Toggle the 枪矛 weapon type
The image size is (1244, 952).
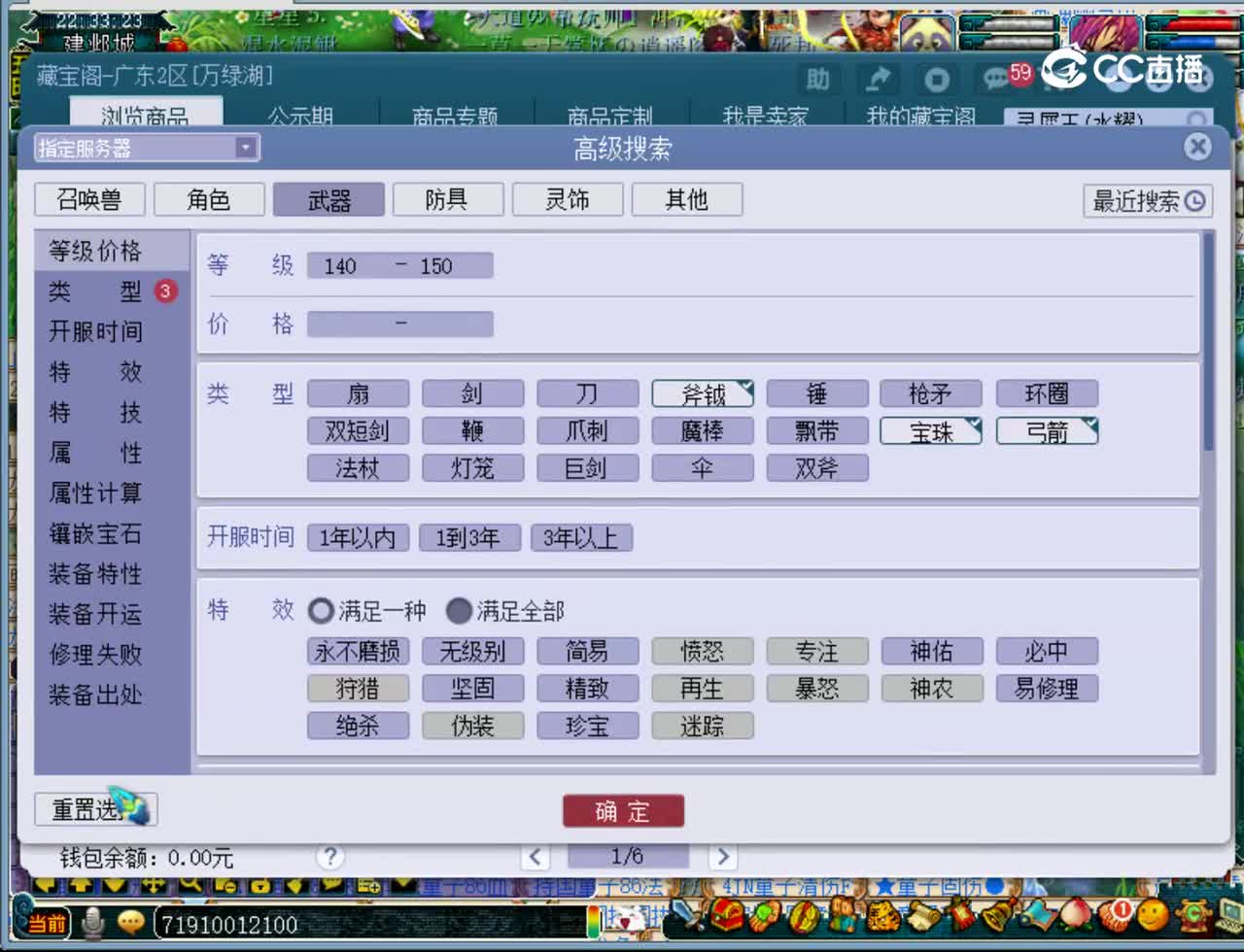[931, 393]
